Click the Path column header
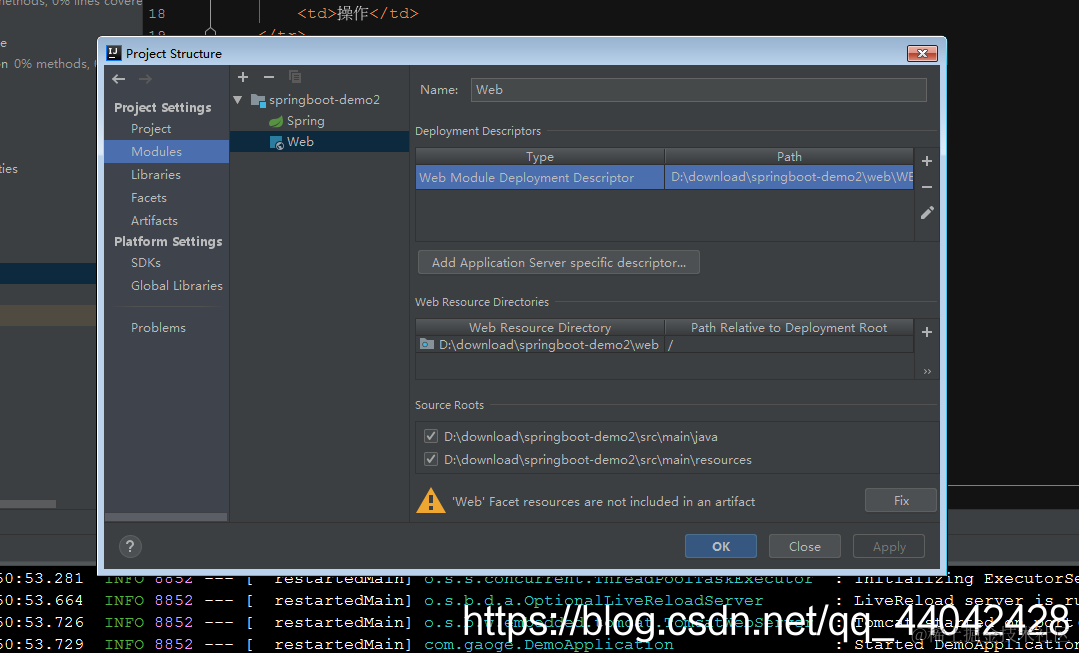The width and height of the screenshot is (1079, 653). click(x=789, y=157)
